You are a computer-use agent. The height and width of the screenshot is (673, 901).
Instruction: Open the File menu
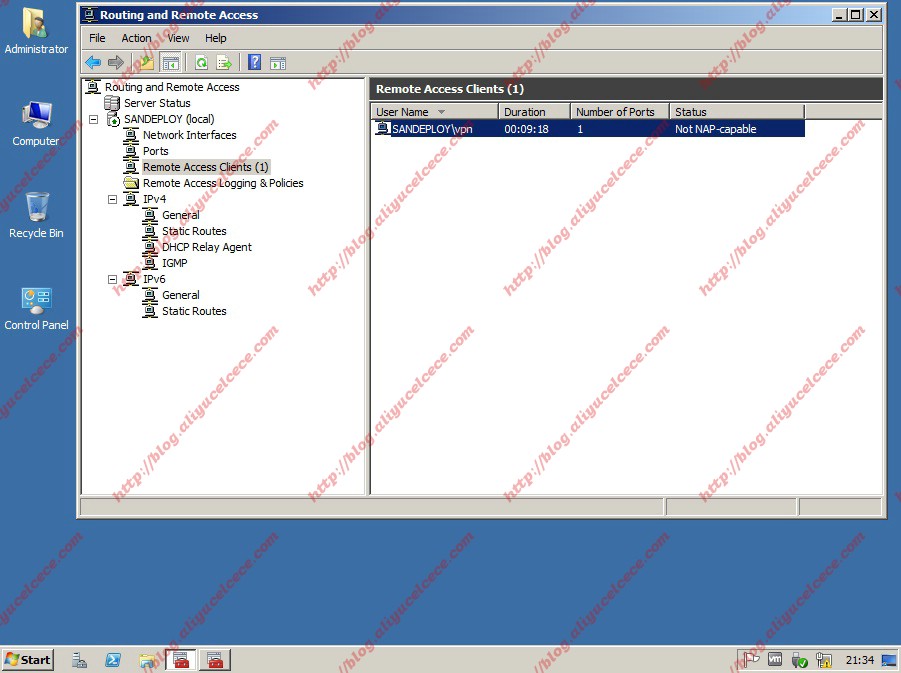[97, 38]
